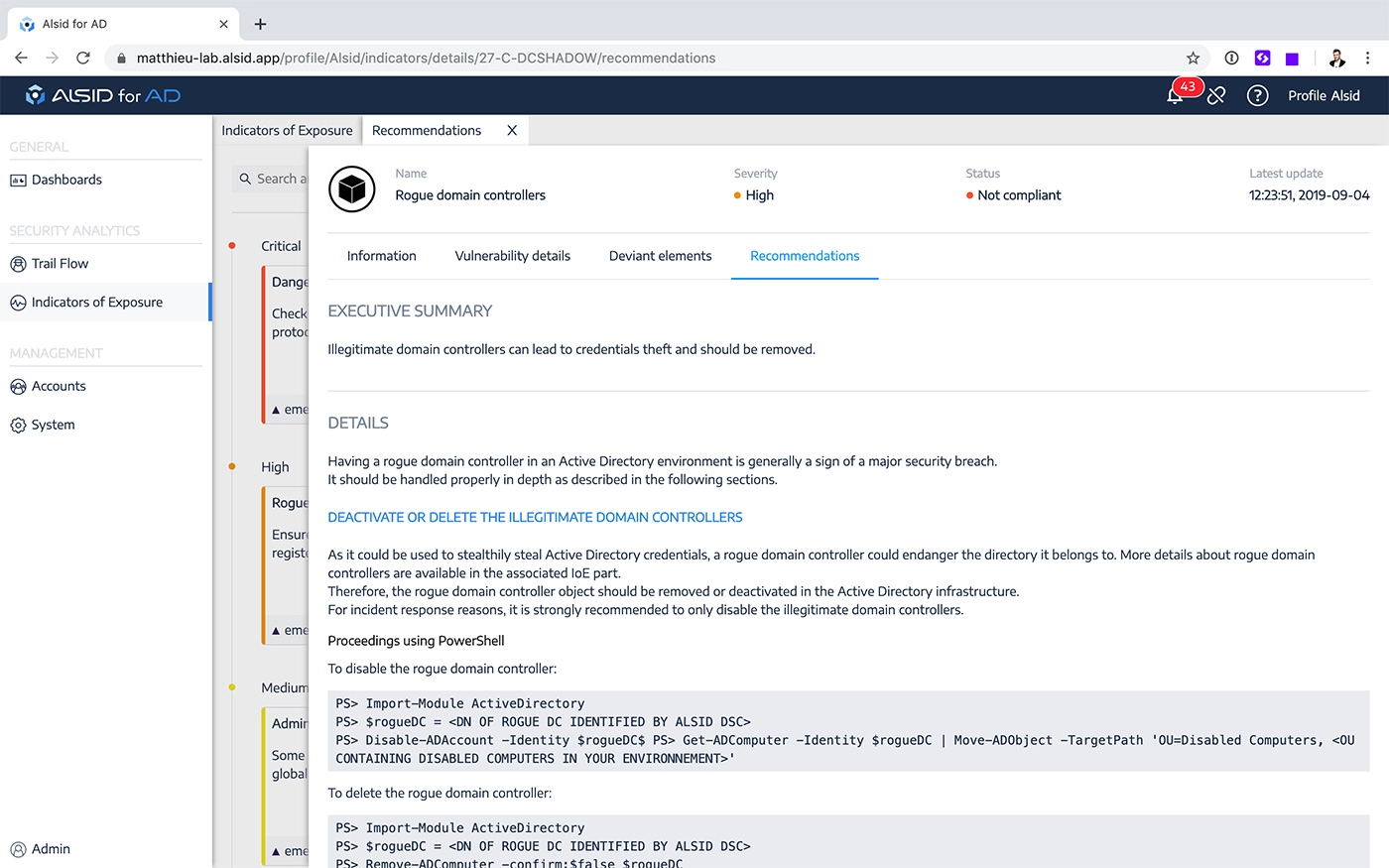Image resolution: width=1389 pixels, height=868 pixels.
Task: Reload the page in the browser
Action: pos(83,58)
